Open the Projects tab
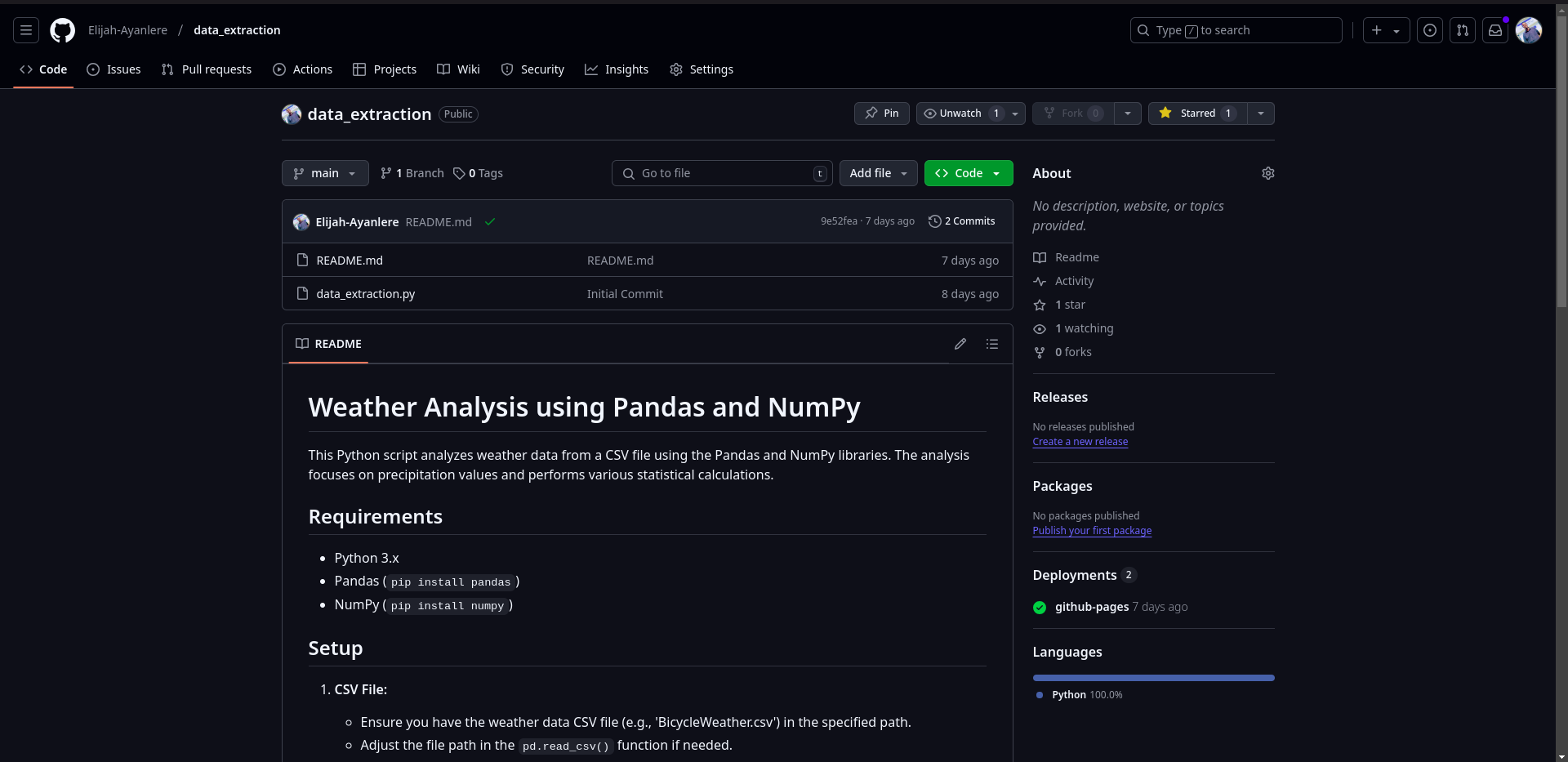1568x762 pixels. click(385, 69)
